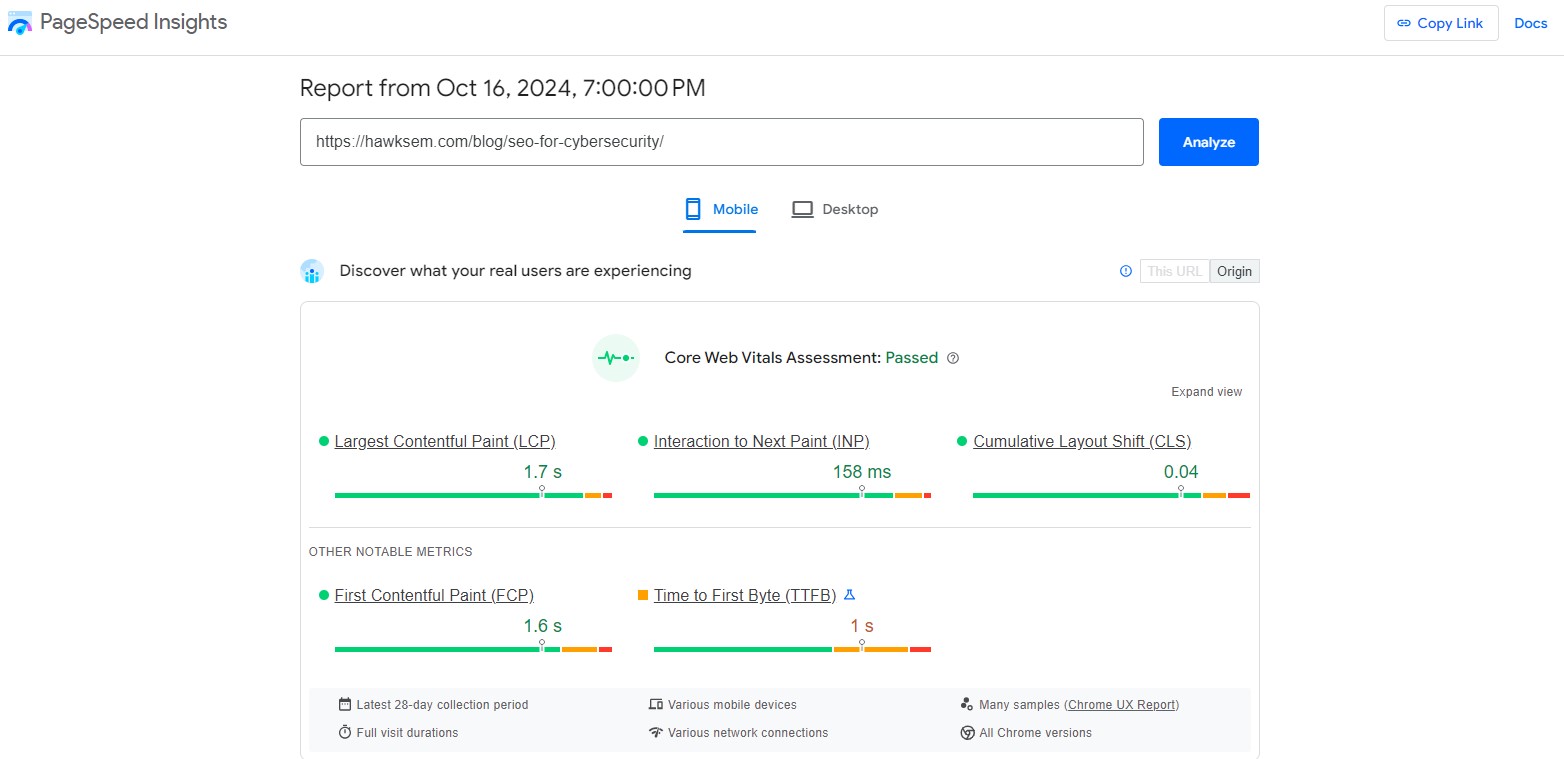Click Full visit durations text
1564x759 pixels.
[x=407, y=733]
